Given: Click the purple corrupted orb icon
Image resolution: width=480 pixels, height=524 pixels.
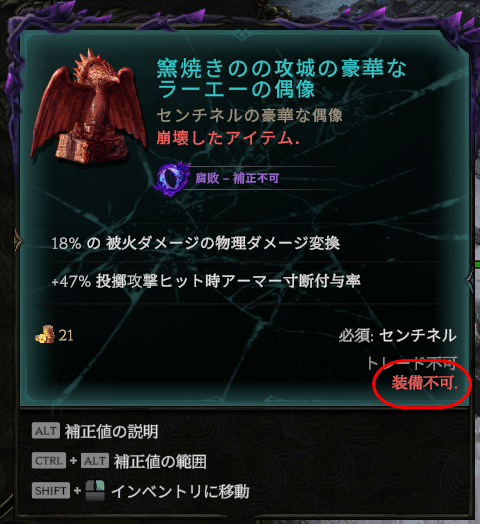Looking at the screenshot, I should (171, 178).
